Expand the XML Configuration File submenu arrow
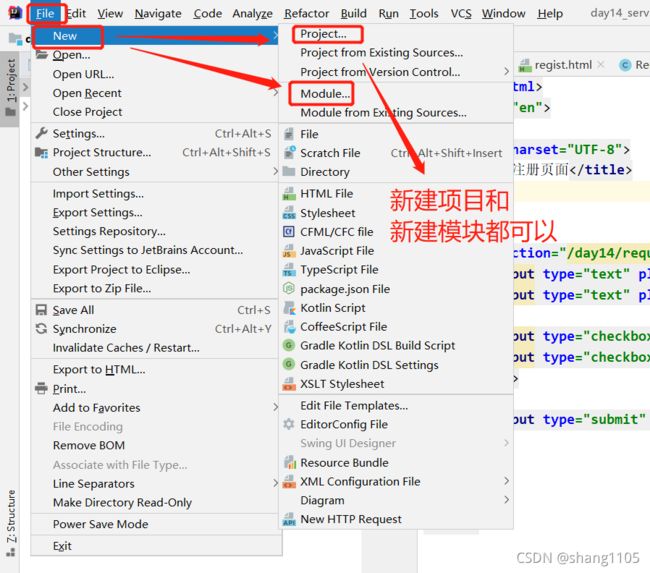The image size is (650, 573). (x=506, y=481)
